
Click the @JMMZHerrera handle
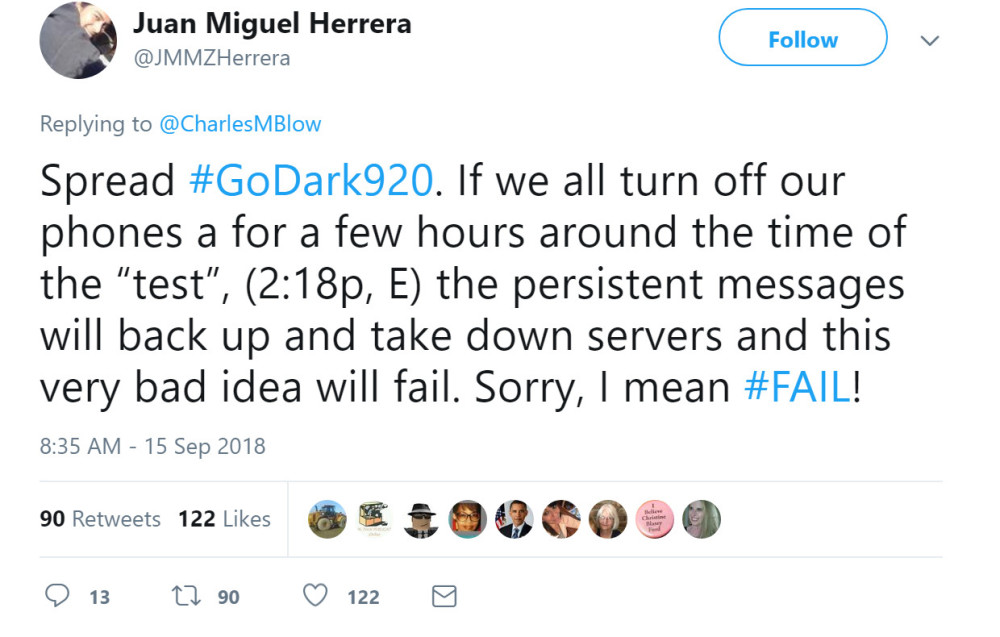click(212, 58)
